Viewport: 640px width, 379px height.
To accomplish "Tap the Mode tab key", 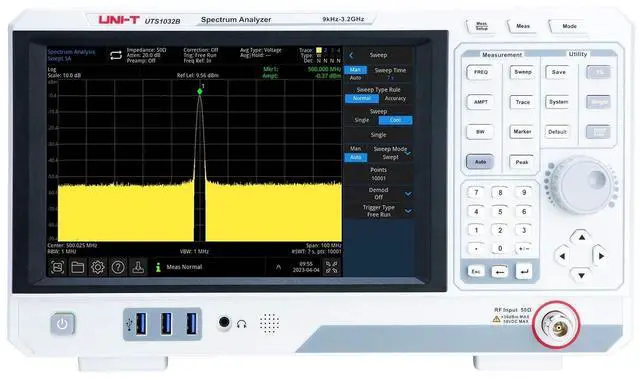I will 569,26.
